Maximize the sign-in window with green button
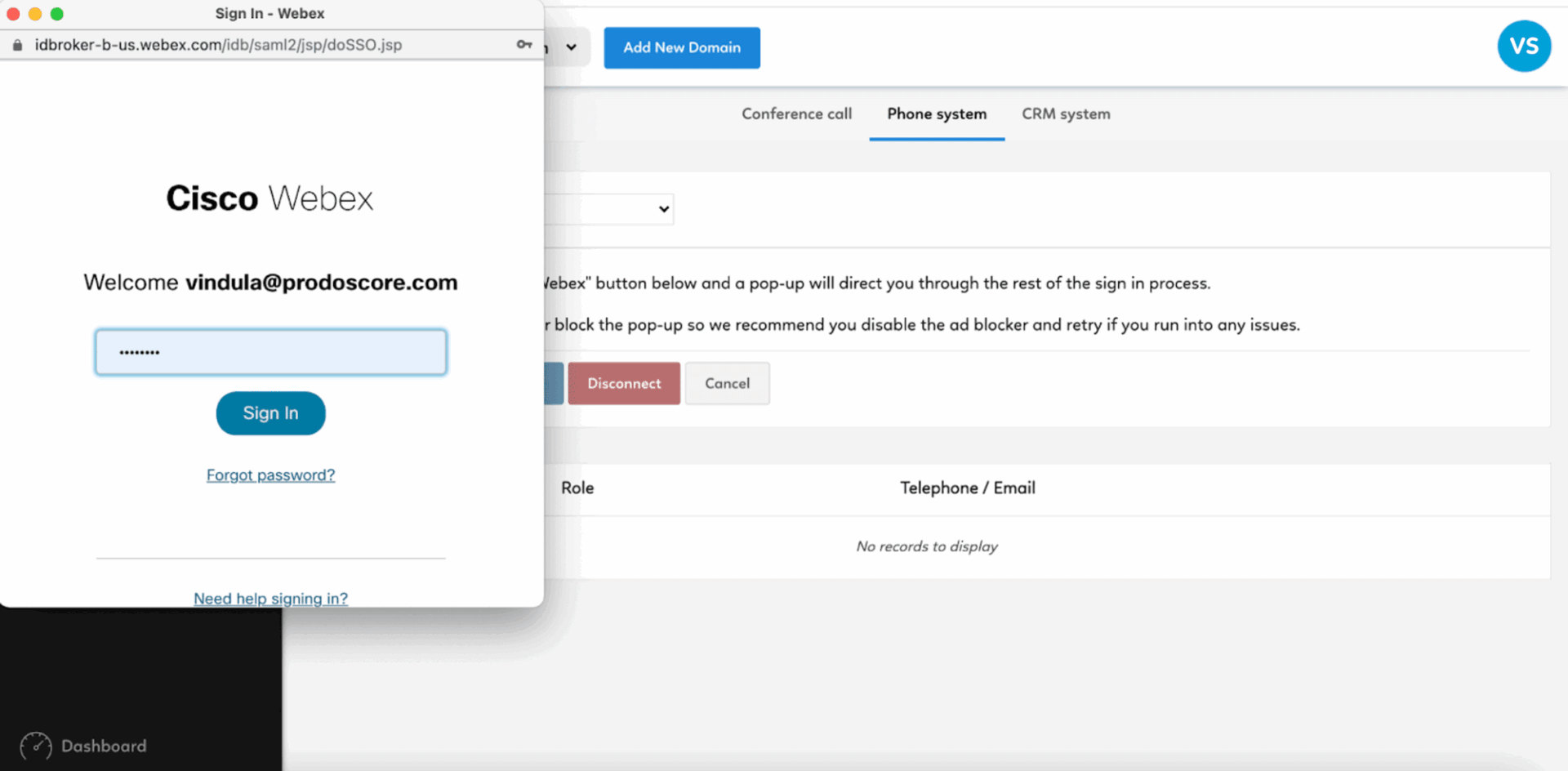The image size is (1568, 771). pyautogui.click(x=57, y=14)
